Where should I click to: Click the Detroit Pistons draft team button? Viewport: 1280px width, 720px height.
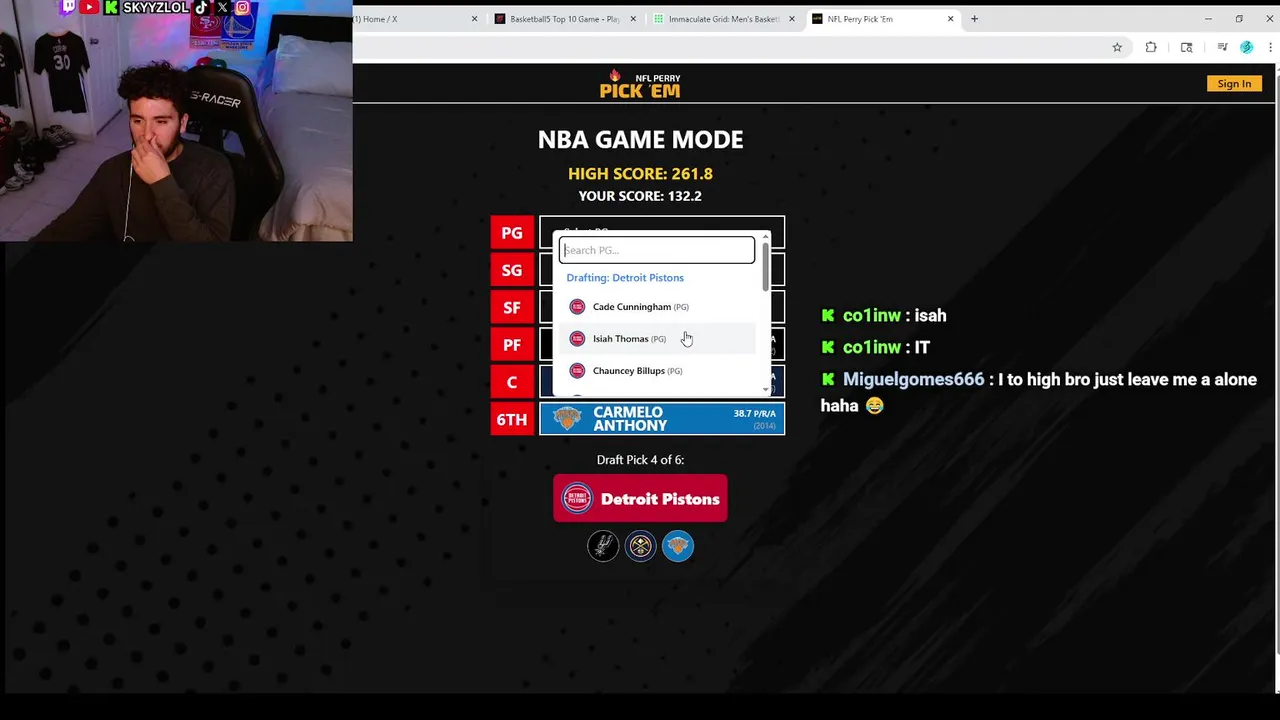[x=640, y=498]
